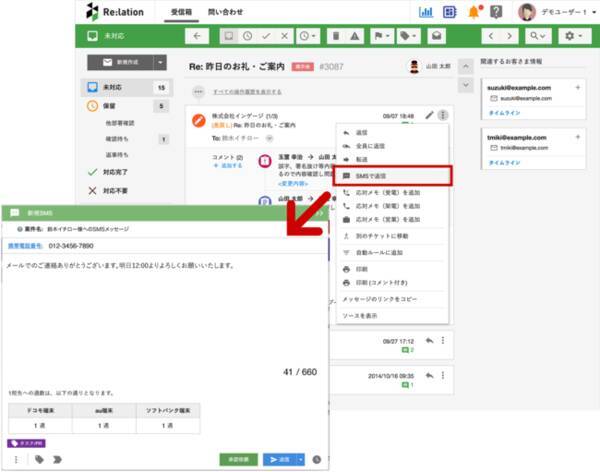The height and width of the screenshot is (472, 600).
Task: Select the reply option in context menu
Action: (x=392, y=132)
